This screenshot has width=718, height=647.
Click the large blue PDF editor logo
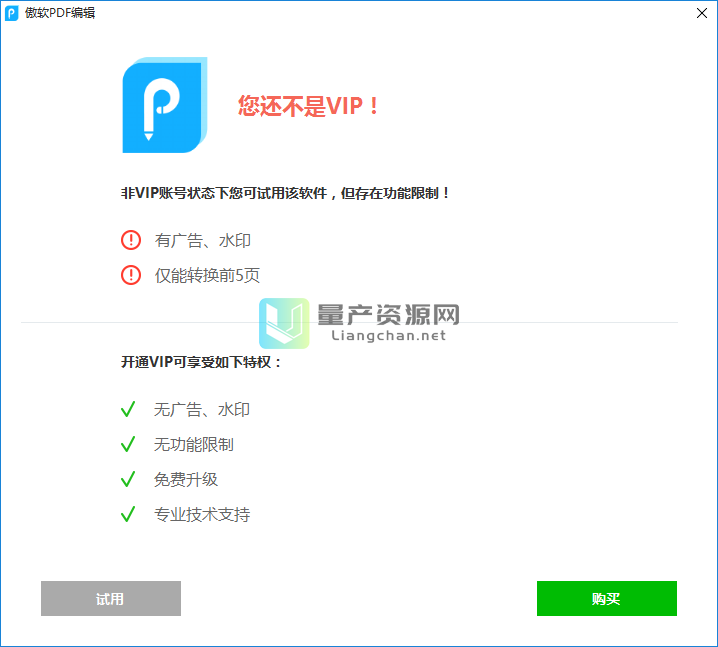click(x=165, y=105)
